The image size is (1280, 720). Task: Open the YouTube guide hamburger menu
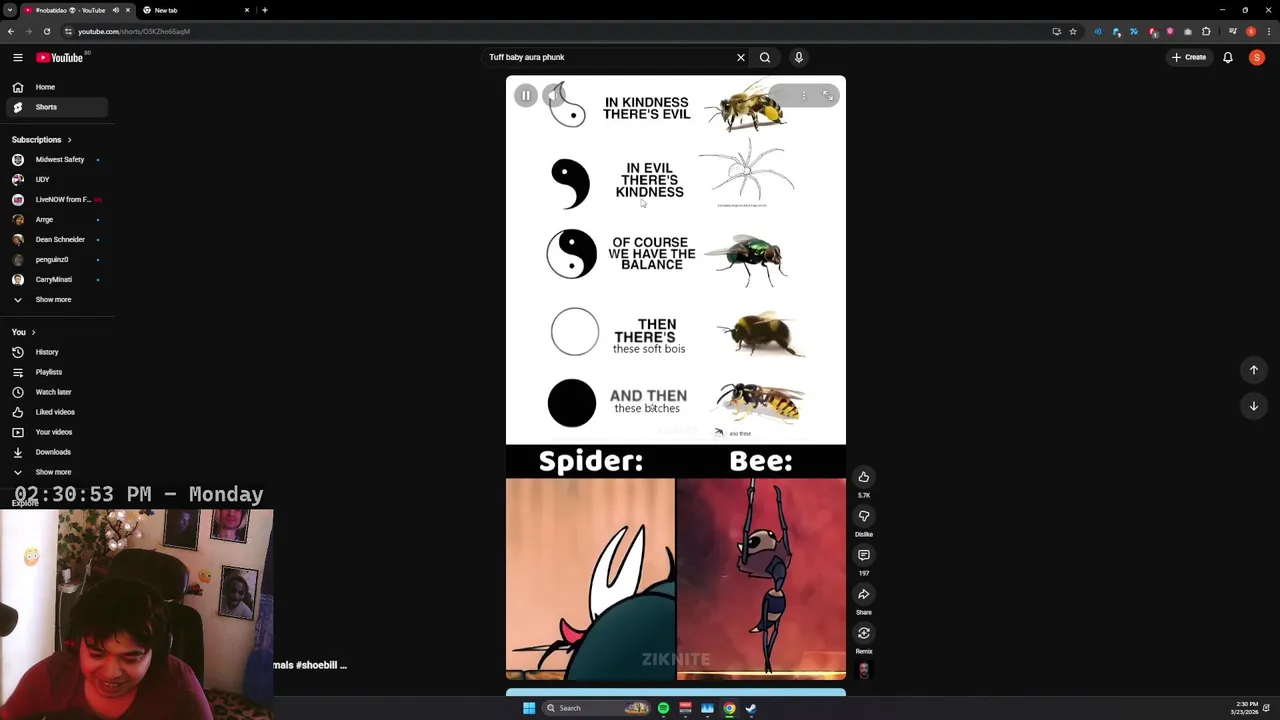(17, 57)
